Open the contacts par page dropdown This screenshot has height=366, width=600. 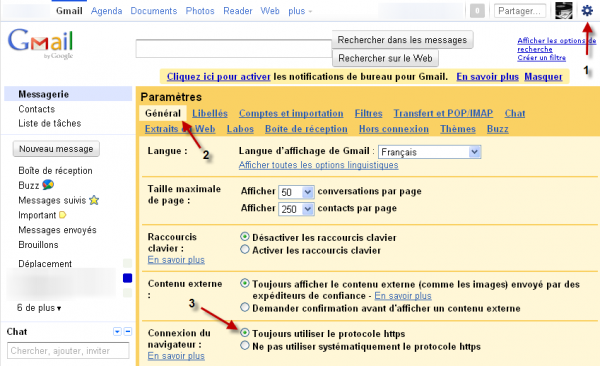(x=296, y=209)
